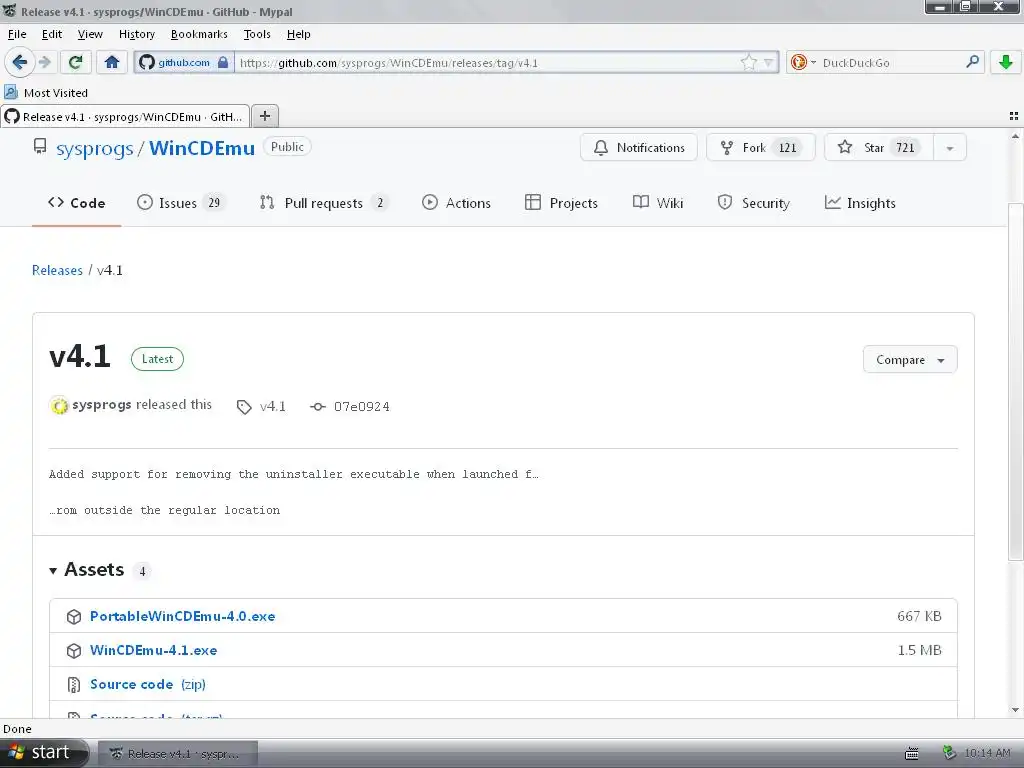Screen dimensions: 1024x768
Task: Open downloads with green arrow icon
Action: click(1006, 62)
